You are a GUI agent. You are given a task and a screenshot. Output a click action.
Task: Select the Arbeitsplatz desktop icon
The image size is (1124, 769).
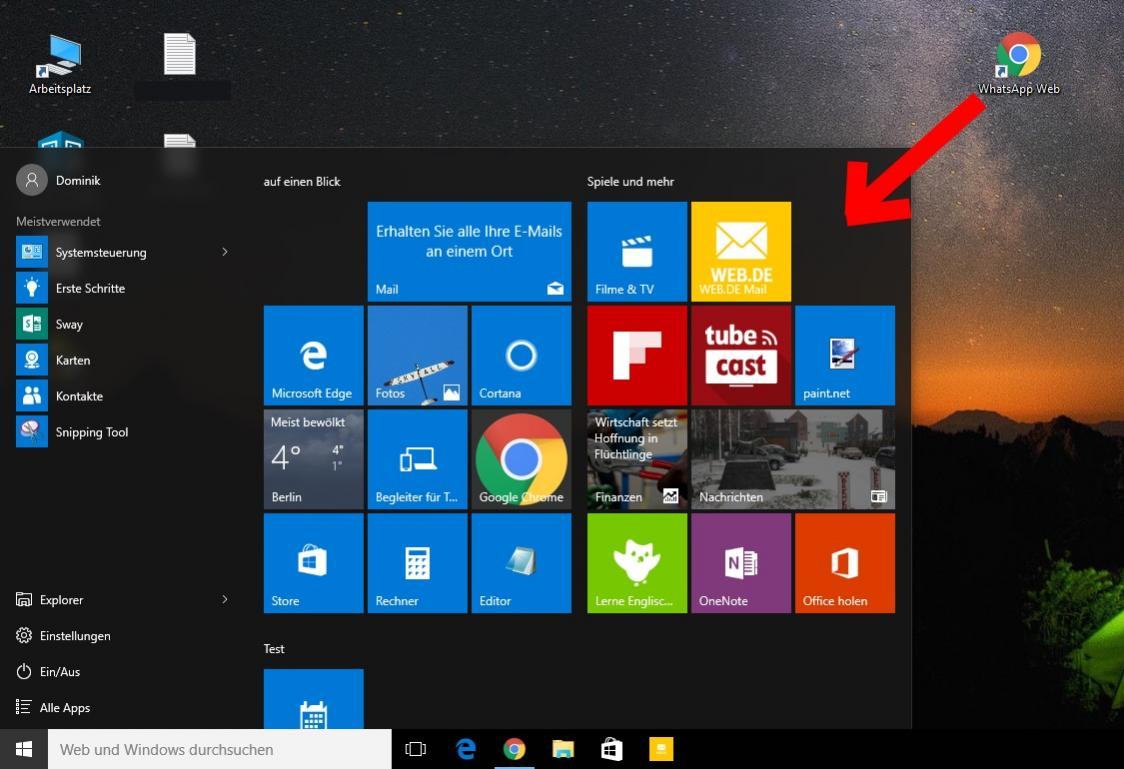(x=60, y=65)
